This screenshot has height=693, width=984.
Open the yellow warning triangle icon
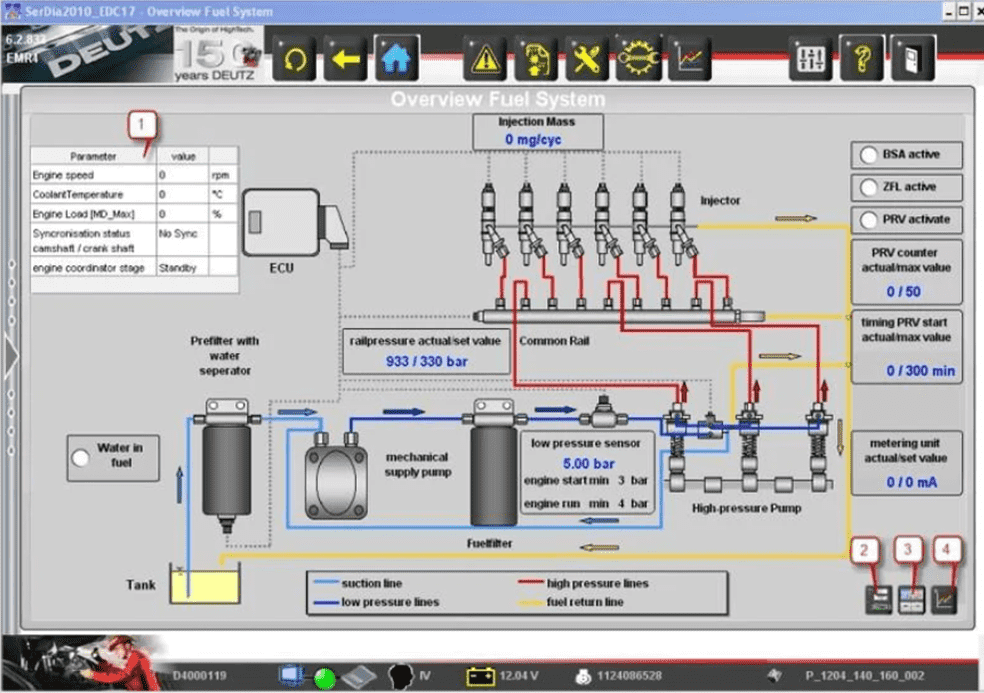484,59
